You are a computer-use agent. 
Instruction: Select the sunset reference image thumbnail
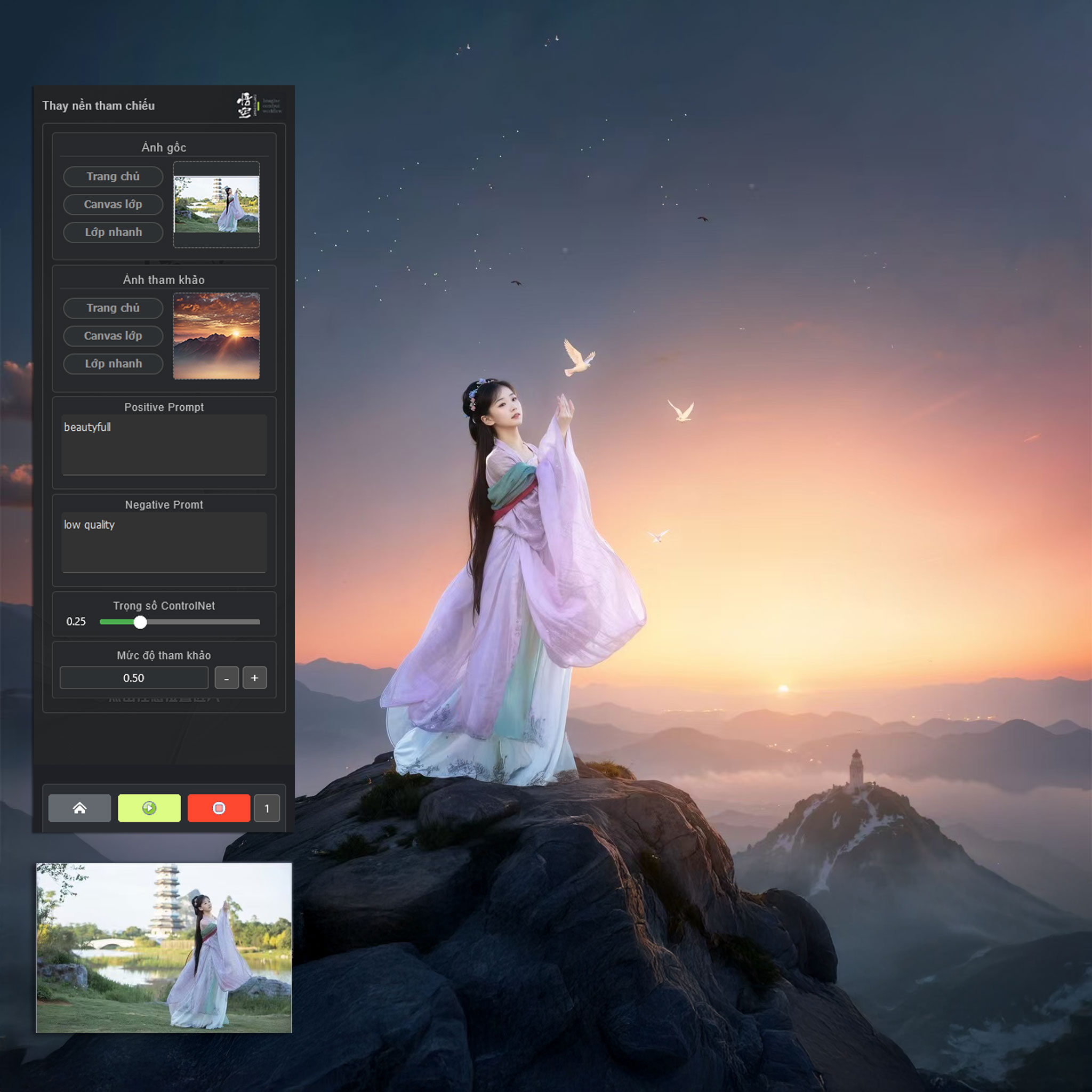tap(216, 336)
